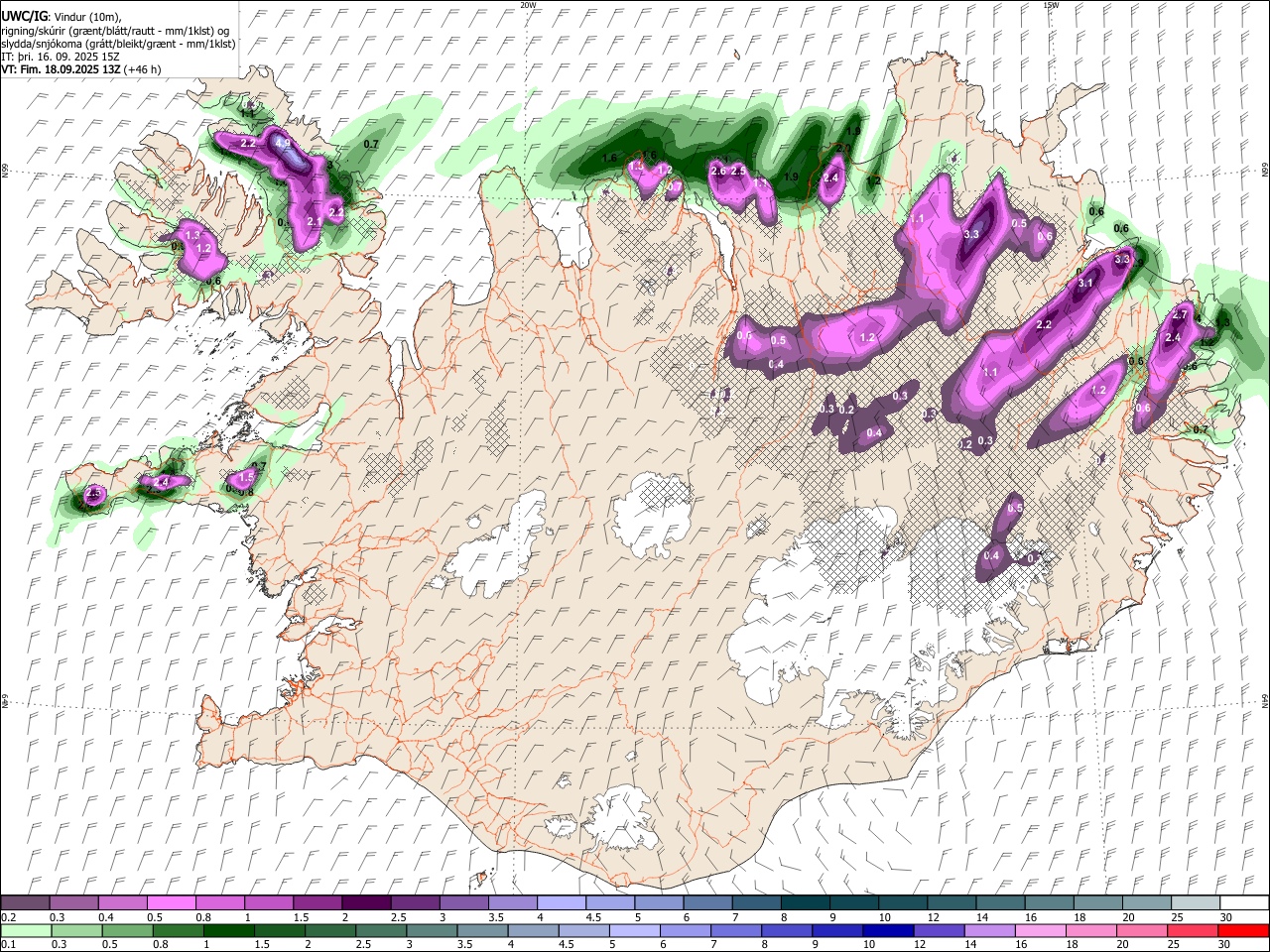Click the 'VT: Fim. 18.09.2025 13Z (+46 h)' line
The height and width of the screenshot is (952, 1270).
81,69
